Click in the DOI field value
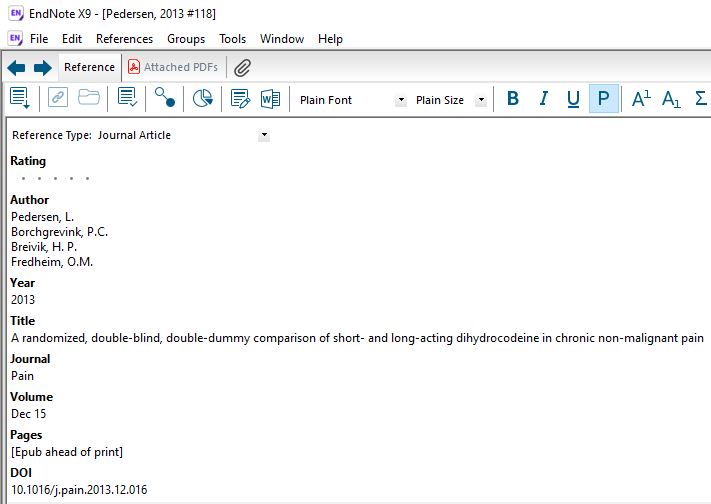The image size is (711, 504). [x=79, y=489]
